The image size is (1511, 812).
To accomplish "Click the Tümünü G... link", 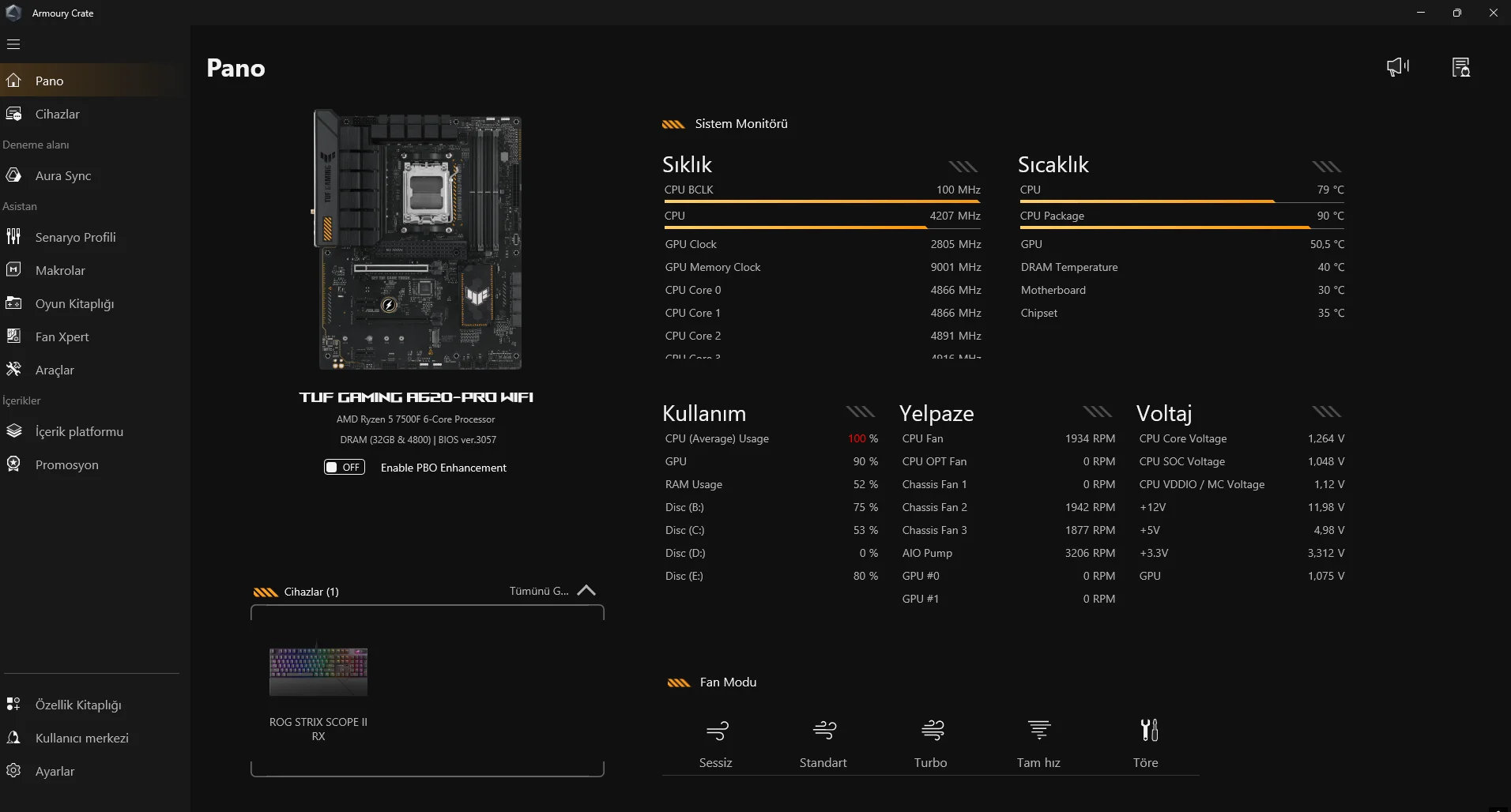I will (x=539, y=591).
